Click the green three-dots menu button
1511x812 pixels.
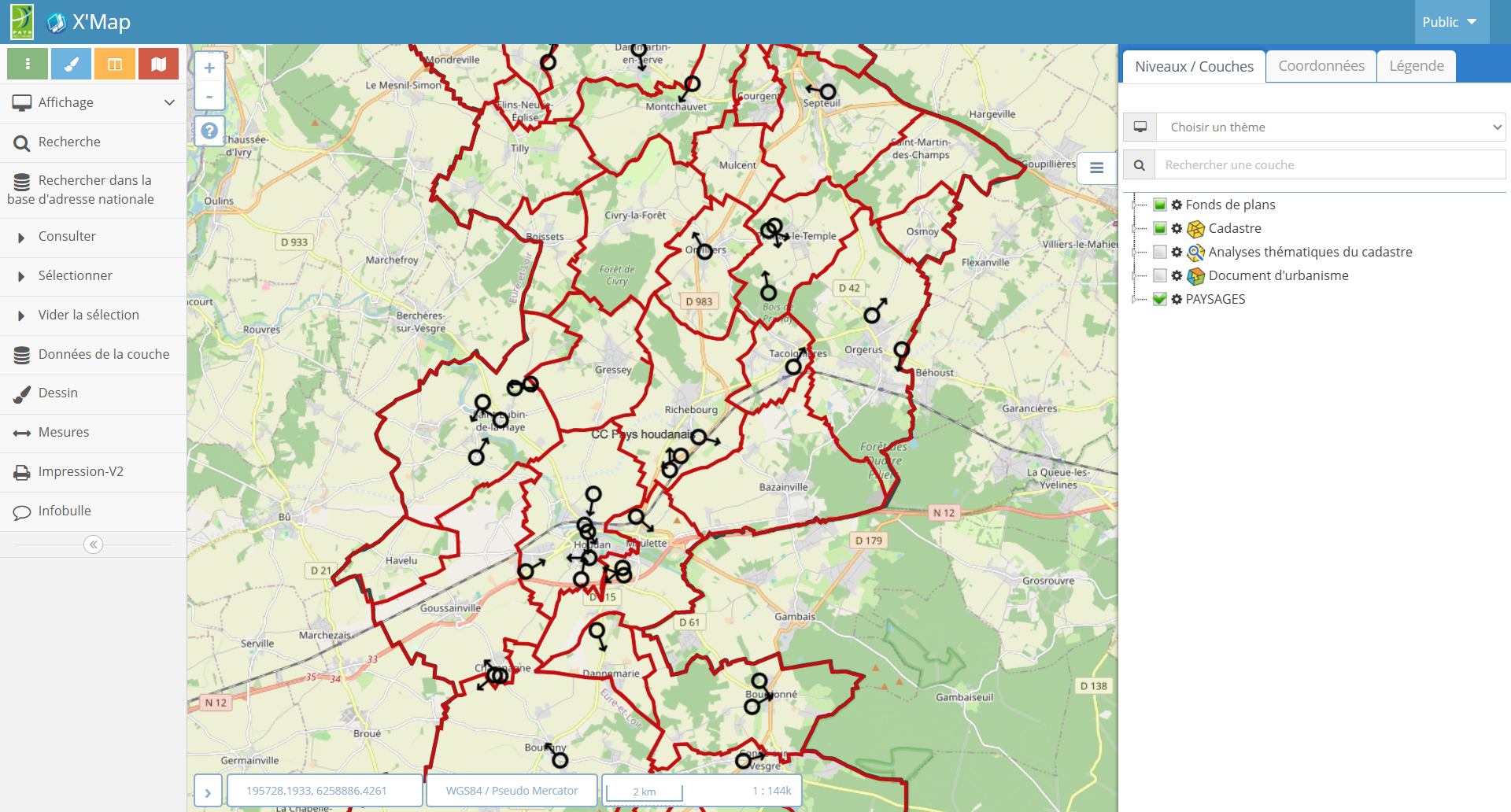[x=28, y=65]
